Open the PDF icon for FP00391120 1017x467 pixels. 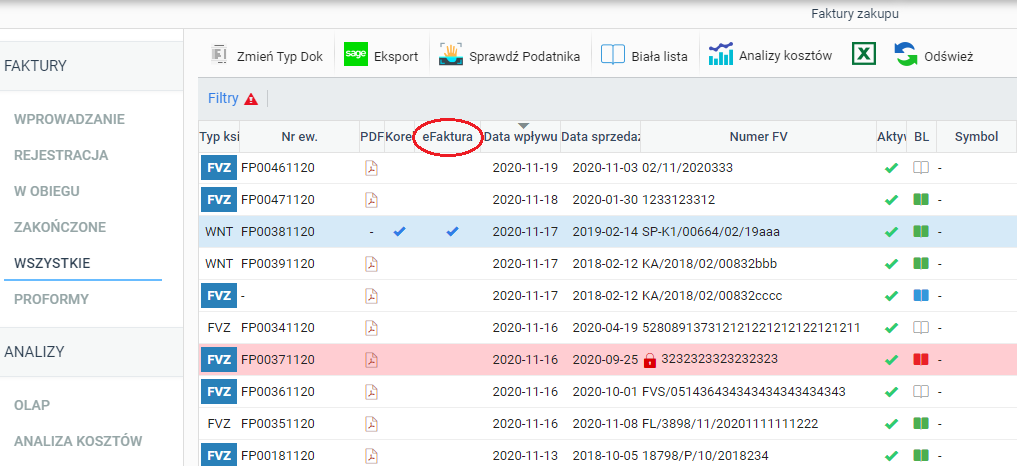tap(372, 264)
